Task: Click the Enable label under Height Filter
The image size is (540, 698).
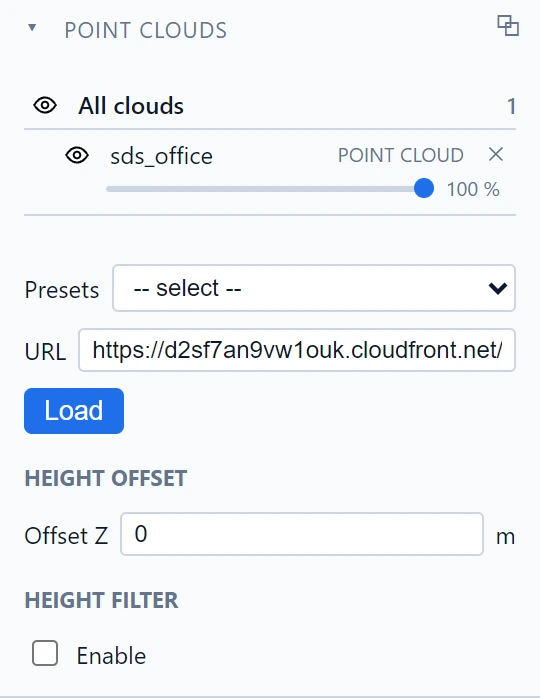Action: tap(111, 656)
